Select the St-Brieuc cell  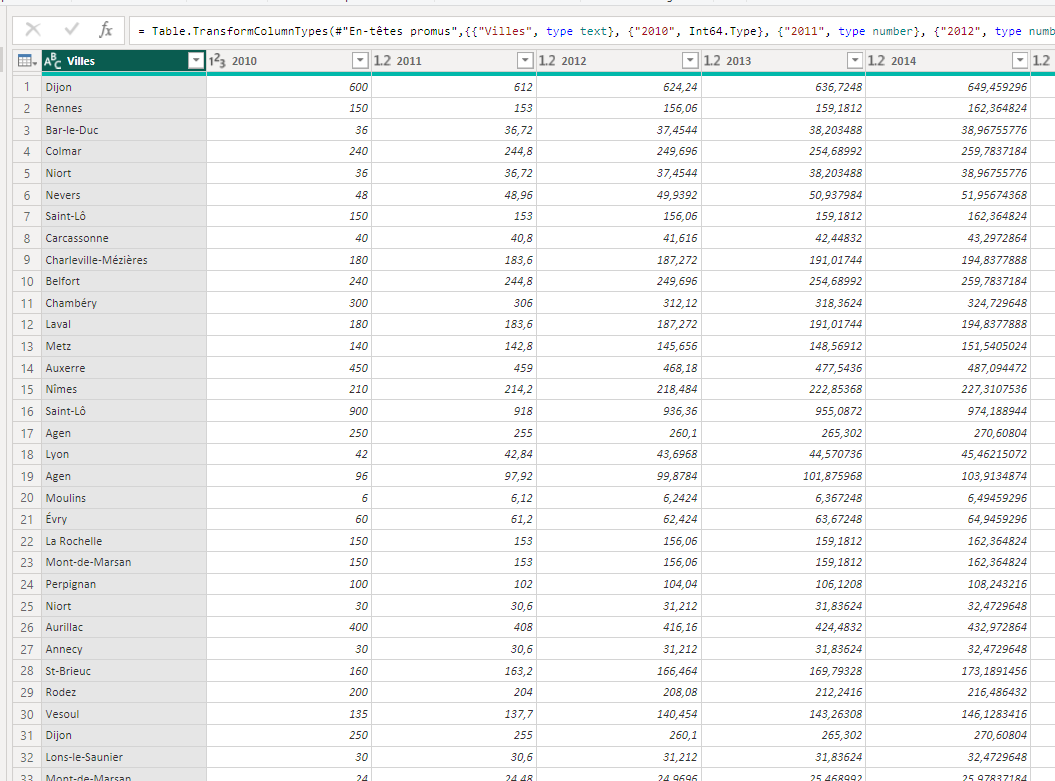(x=124, y=671)
